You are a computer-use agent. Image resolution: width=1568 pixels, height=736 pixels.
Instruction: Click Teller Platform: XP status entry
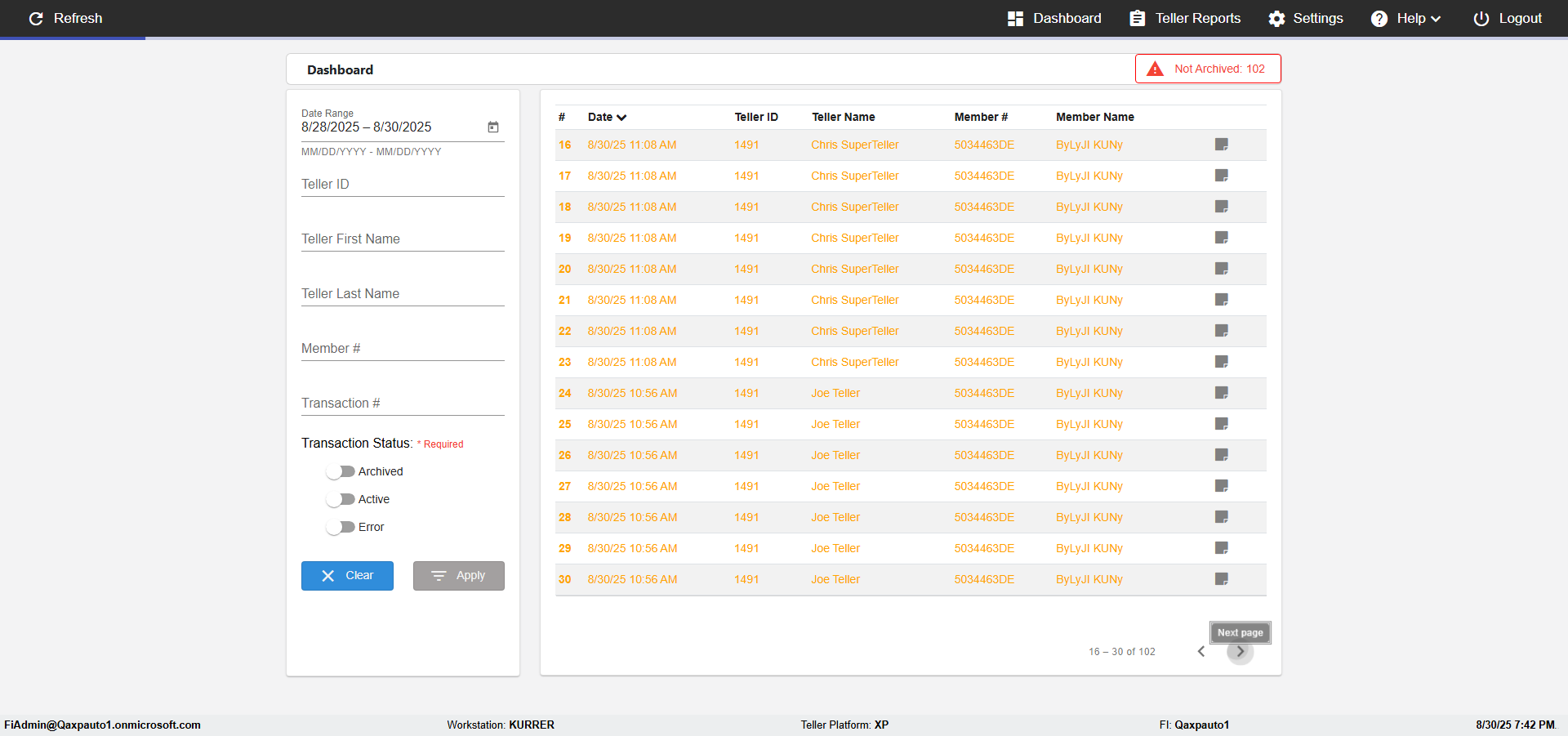click(x=844, y=725)
